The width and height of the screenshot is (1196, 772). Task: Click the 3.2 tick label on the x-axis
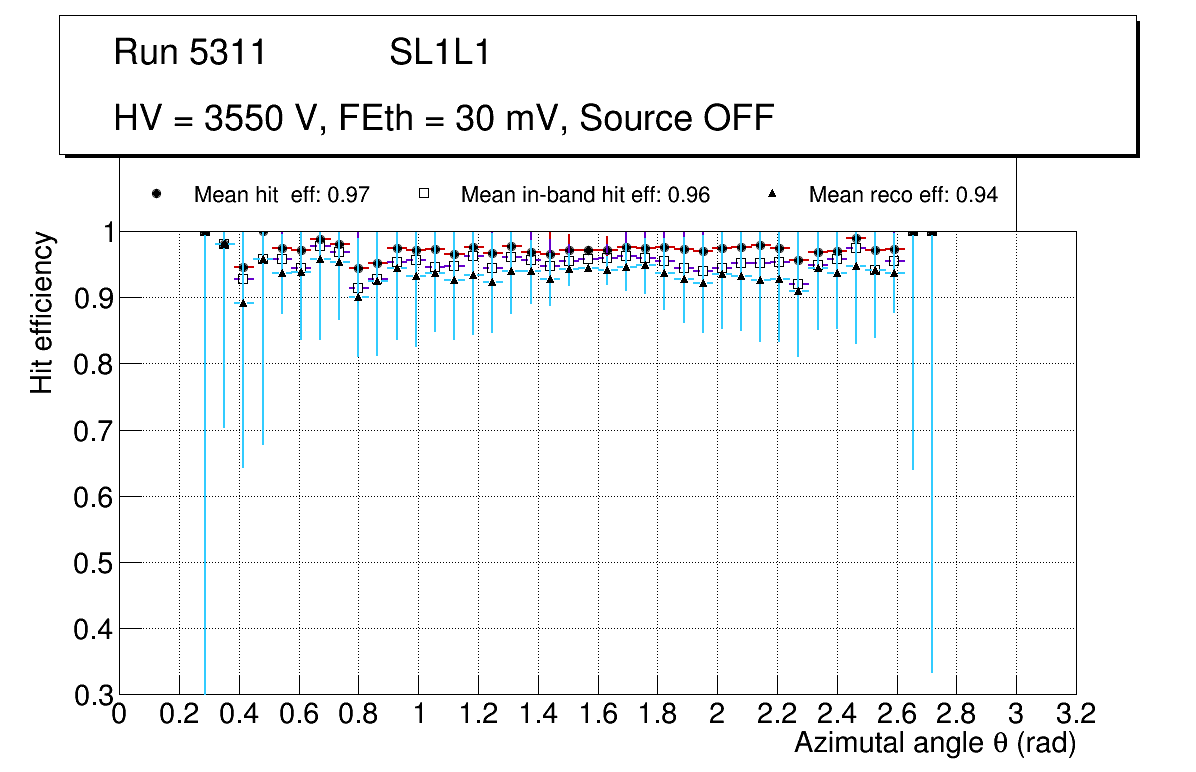1076,715
